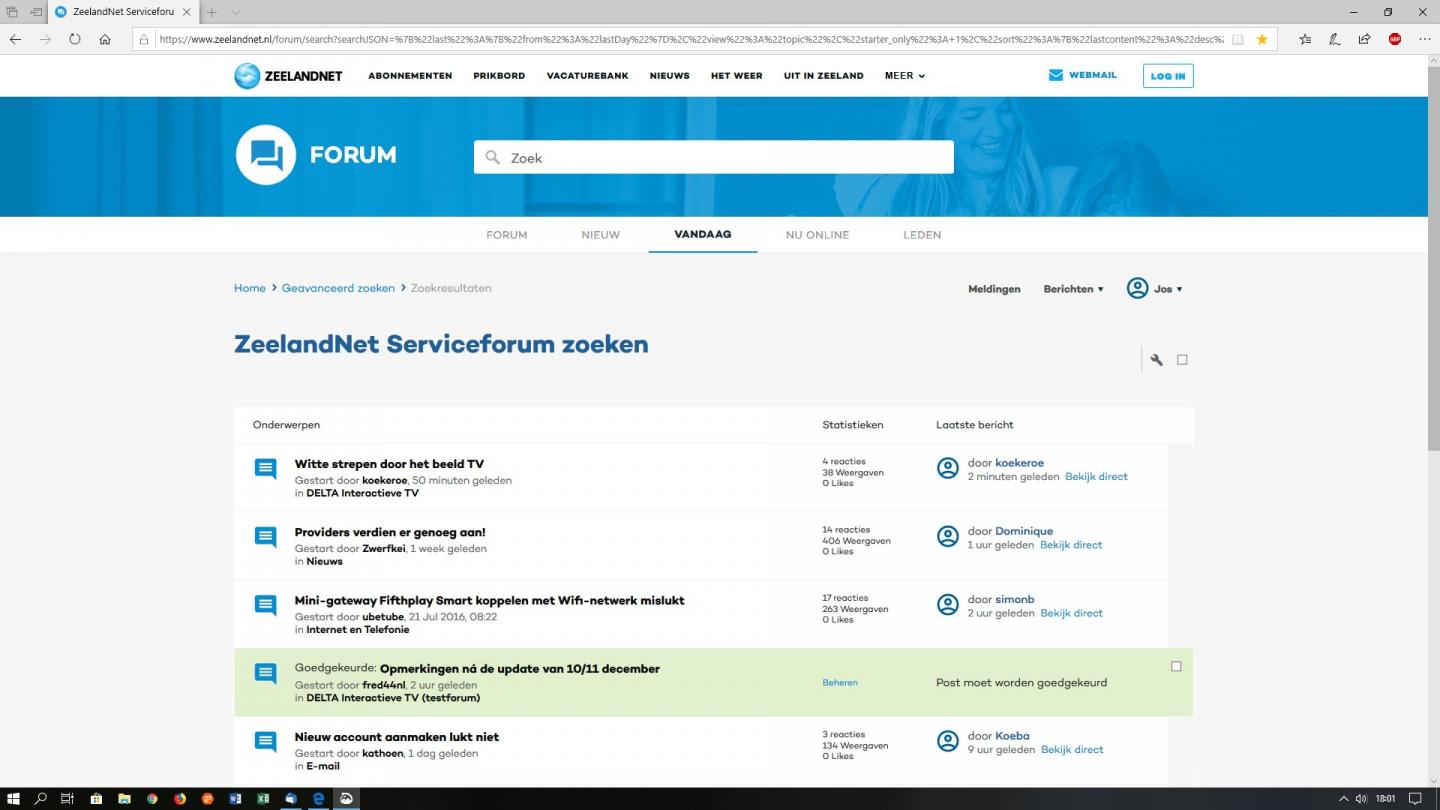This screenshot has height=810, width=1440.
Task: Switch to the NIEUW tab
Action: 601,235
